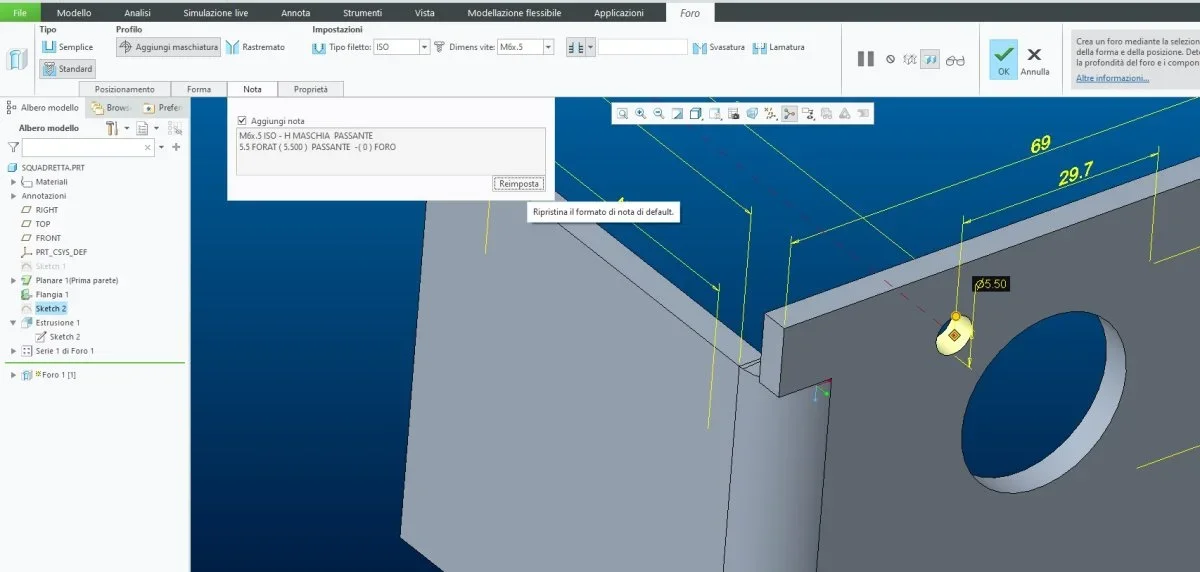
Task: Select the attached preview icon
Action: pyautogui.click(x=931, y=59)
